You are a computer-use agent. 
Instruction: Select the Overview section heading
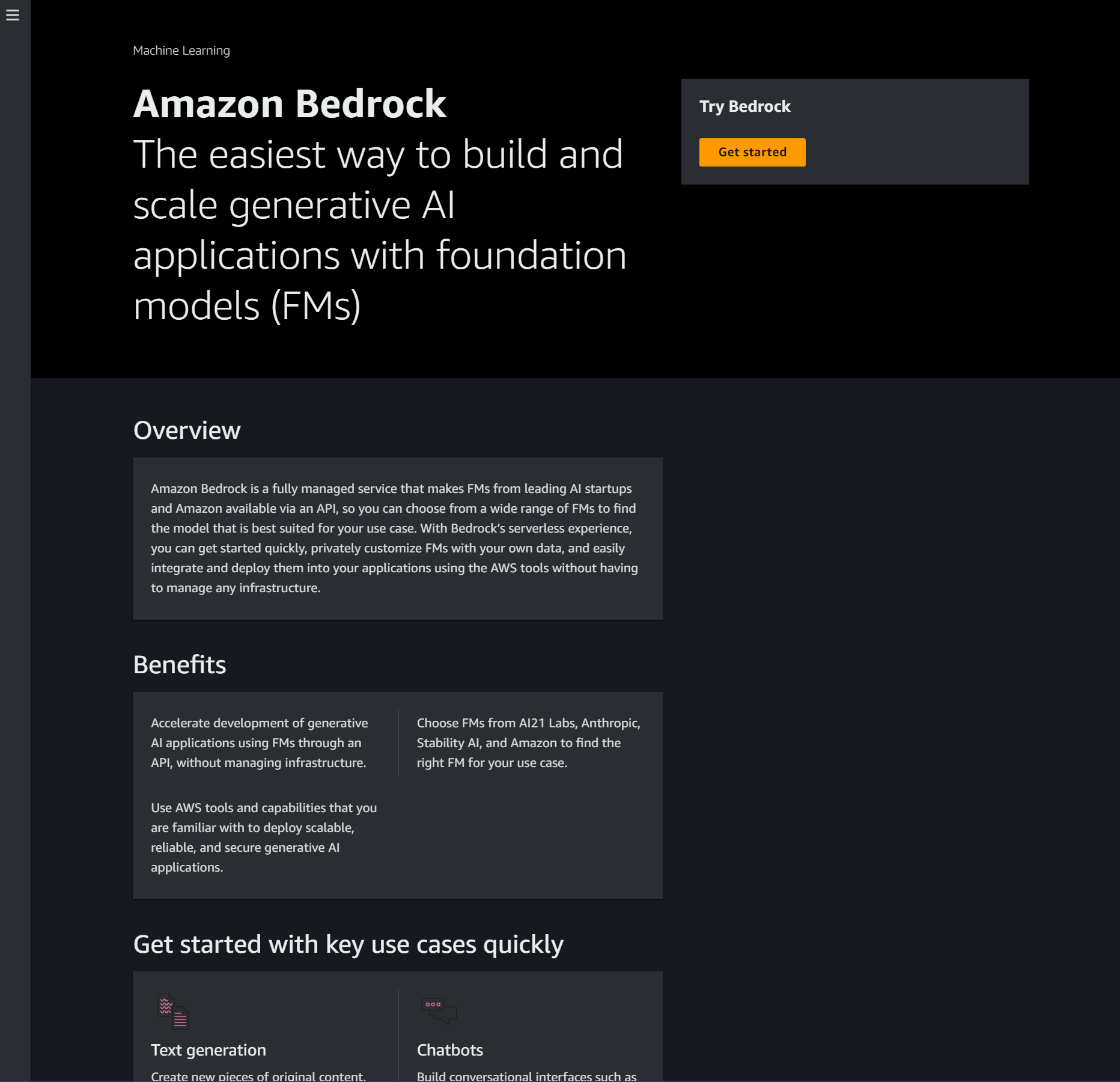pos(186,430)
